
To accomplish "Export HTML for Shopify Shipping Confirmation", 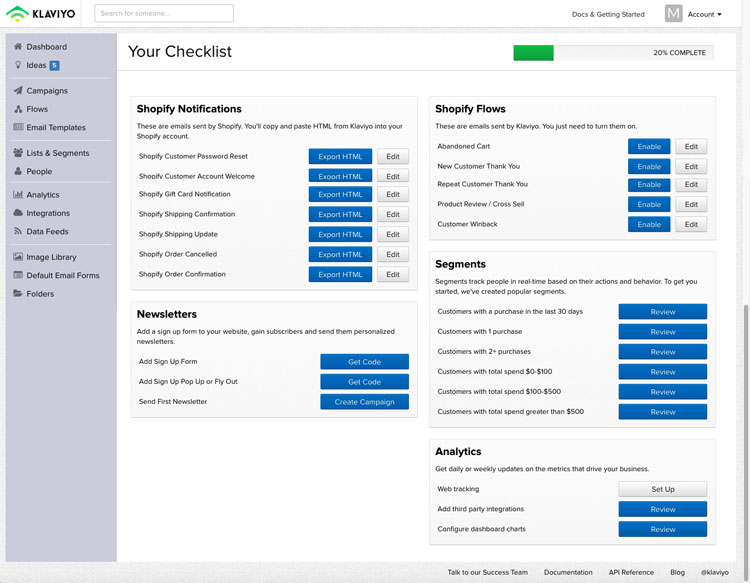I will (x=340, y=214).
